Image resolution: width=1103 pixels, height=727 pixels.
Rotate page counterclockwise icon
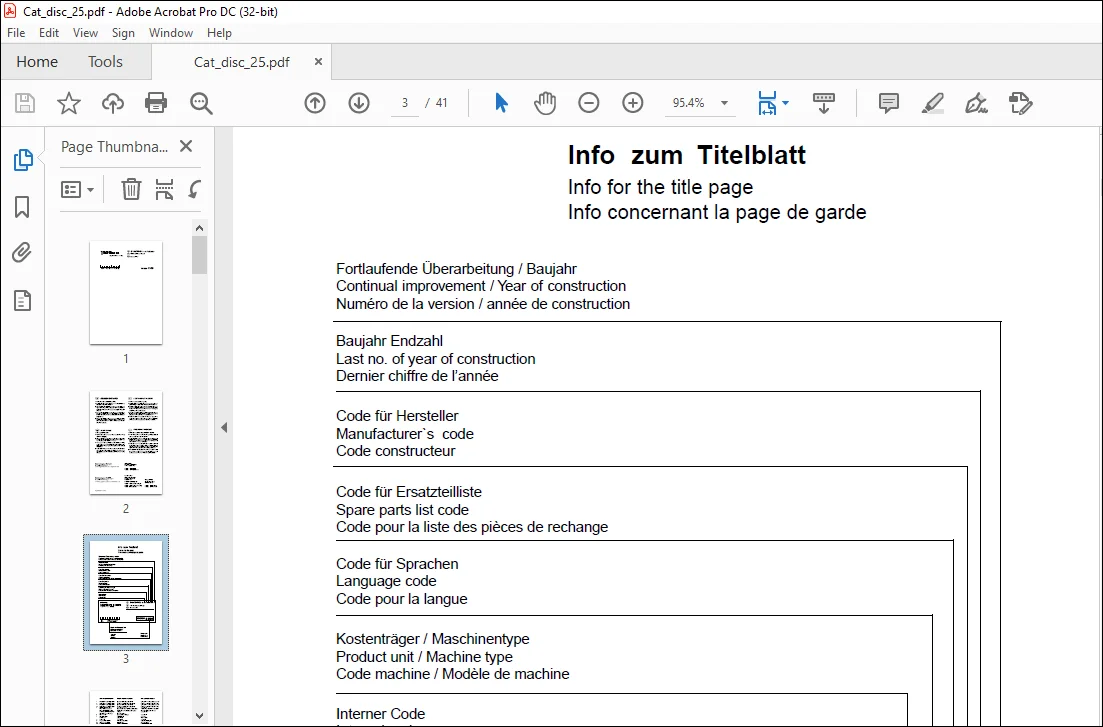195,189
